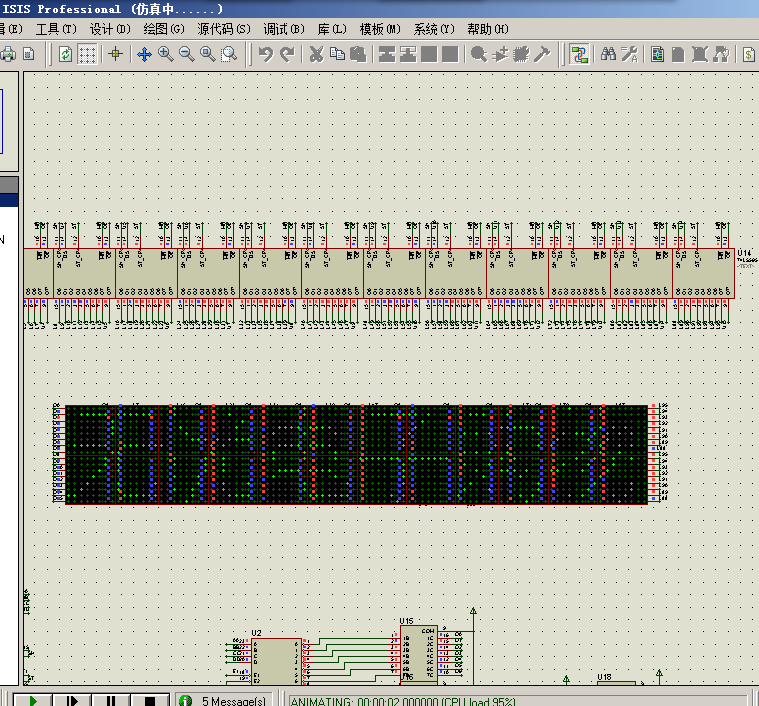Click the overview window thumbnail
This screenshot has height=706, width=759.
coord(9,121)
